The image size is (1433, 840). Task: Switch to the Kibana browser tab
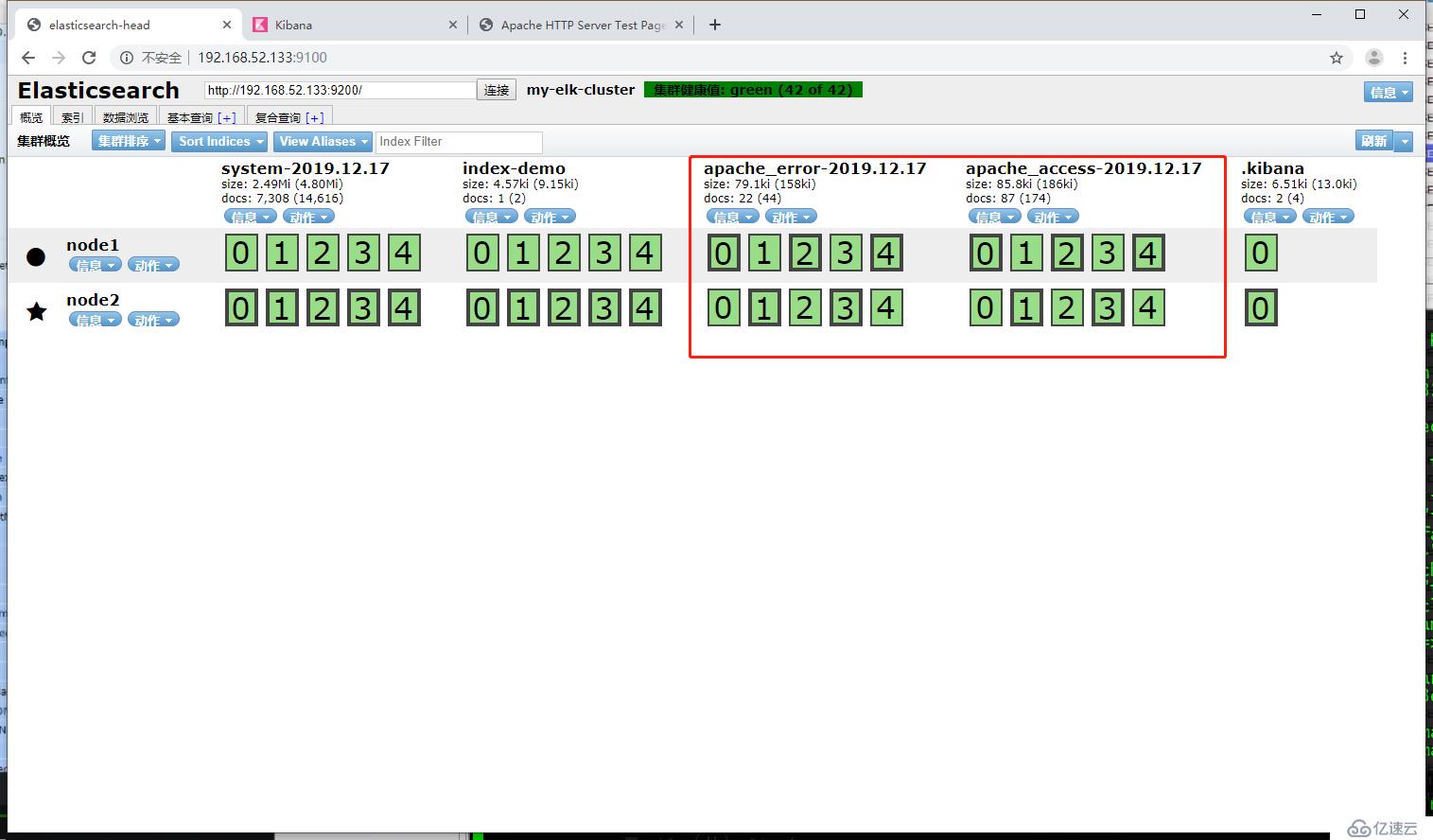(355, 25)
